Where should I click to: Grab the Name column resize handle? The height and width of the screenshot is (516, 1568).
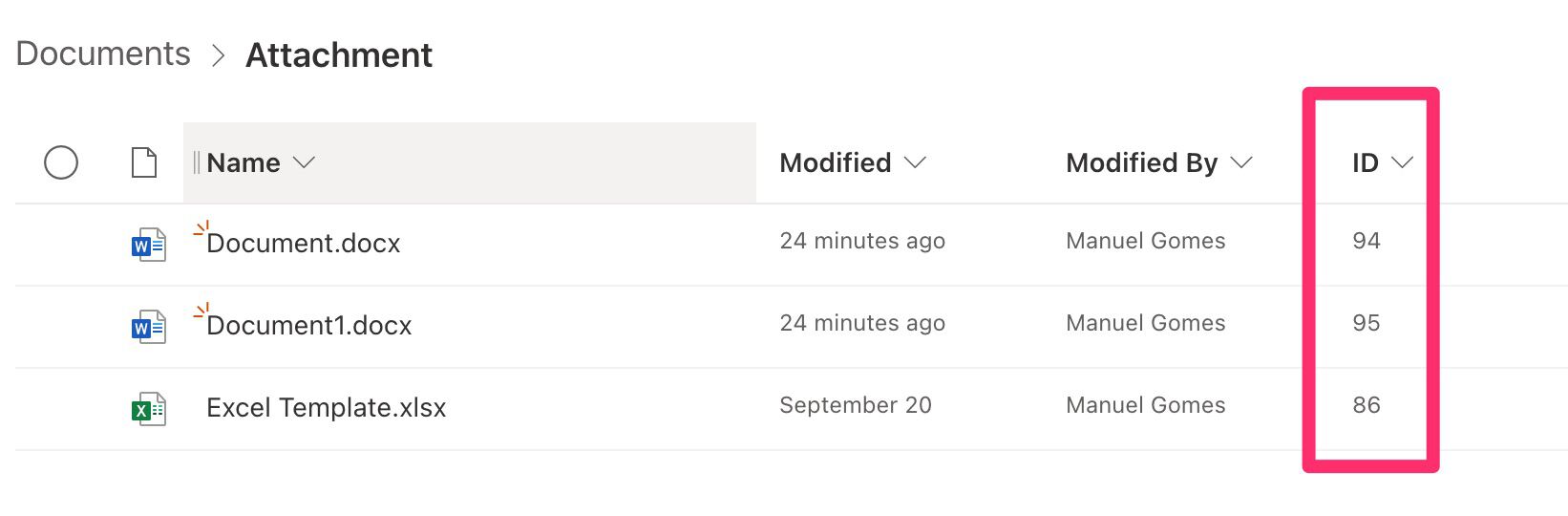pos(196,162)
